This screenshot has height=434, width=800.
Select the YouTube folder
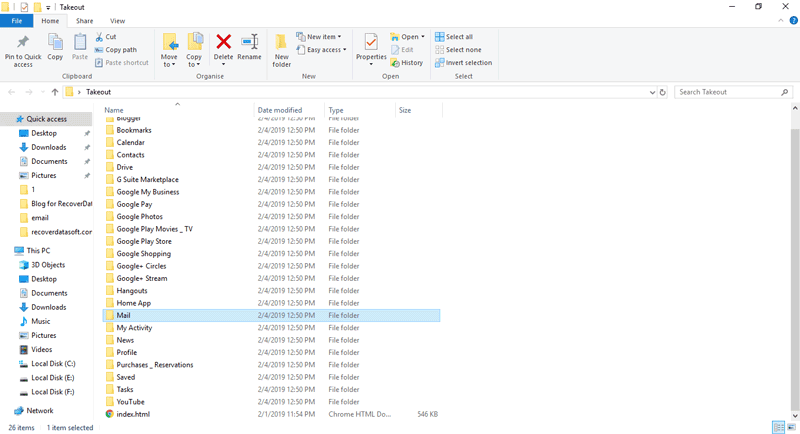tap(271, 402)
